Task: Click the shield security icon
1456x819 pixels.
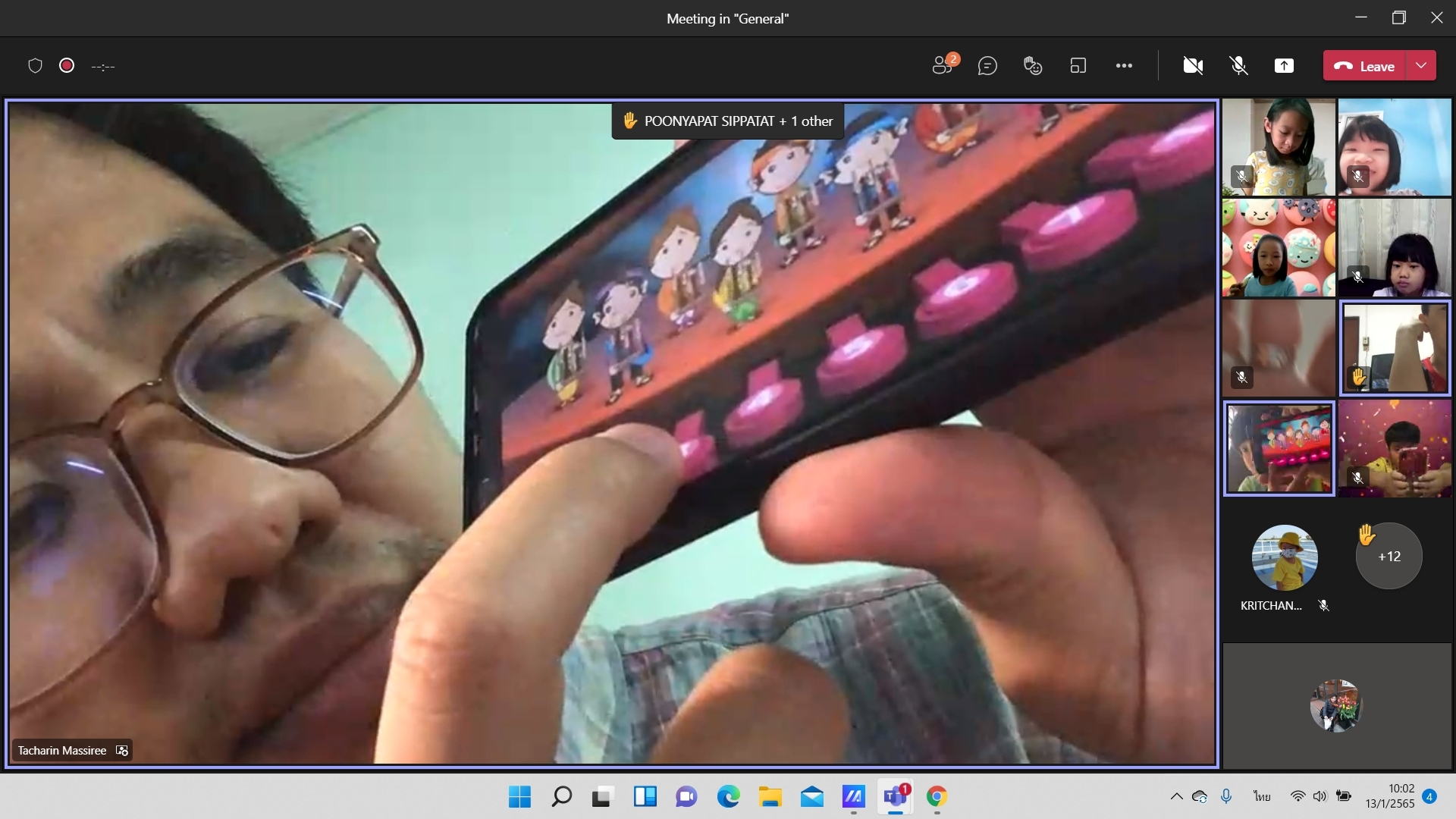Action: click(35, 66)
